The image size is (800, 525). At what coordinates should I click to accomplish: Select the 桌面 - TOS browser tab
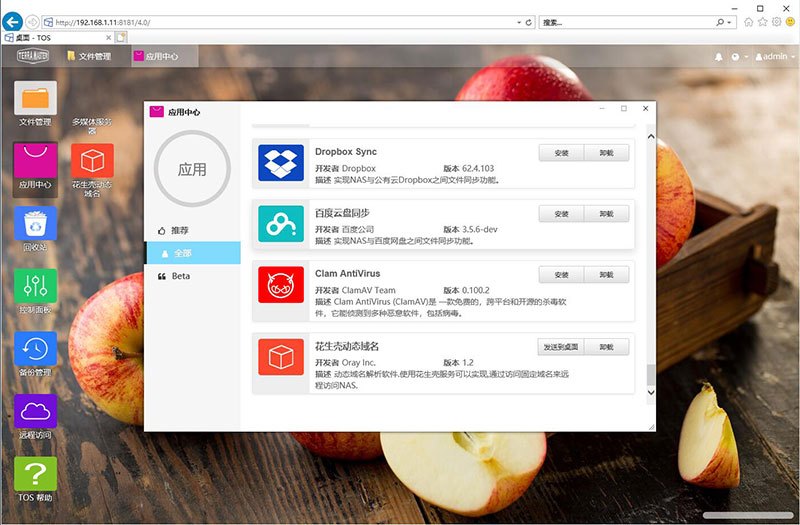click(57, 38)
